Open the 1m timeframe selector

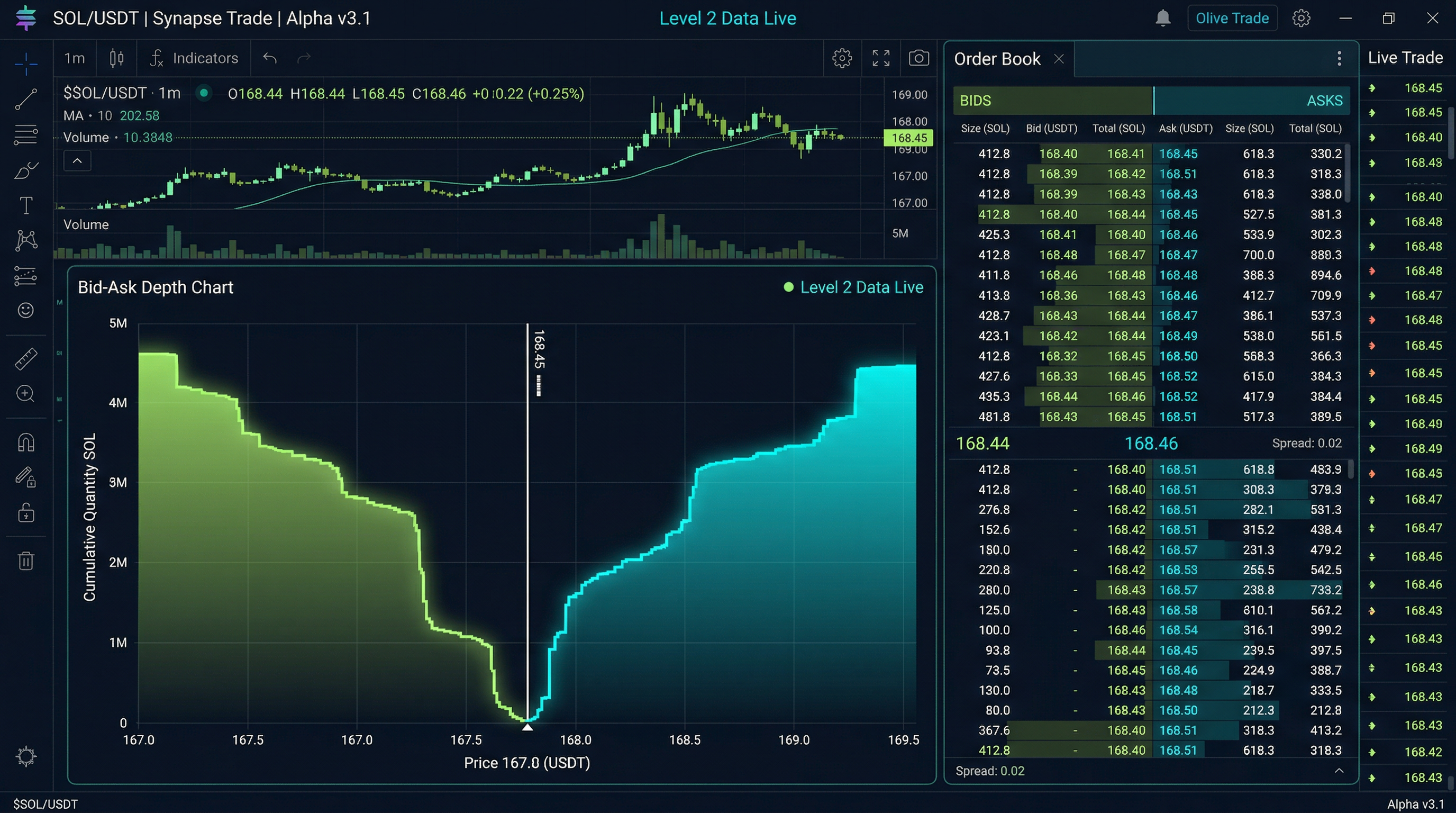74,58
